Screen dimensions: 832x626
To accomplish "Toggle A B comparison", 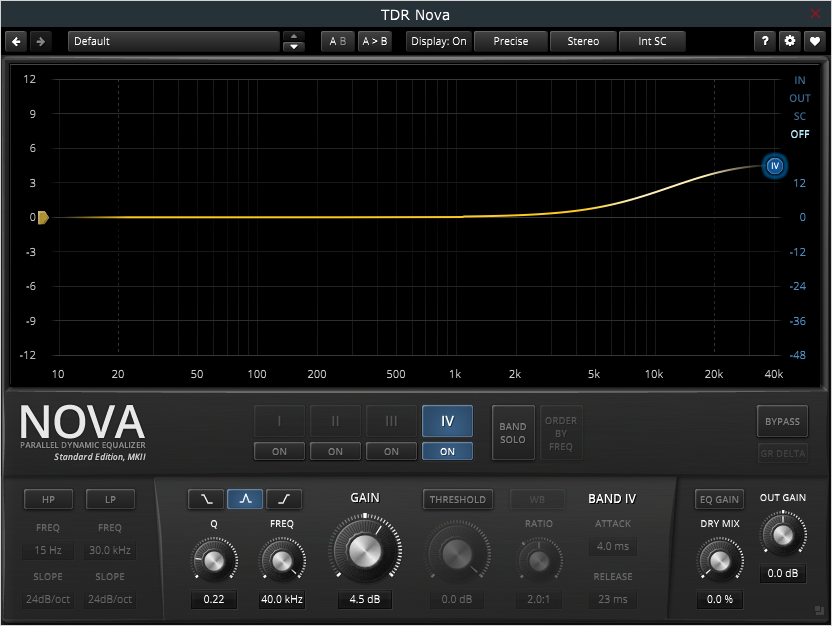I will [337, 41].
